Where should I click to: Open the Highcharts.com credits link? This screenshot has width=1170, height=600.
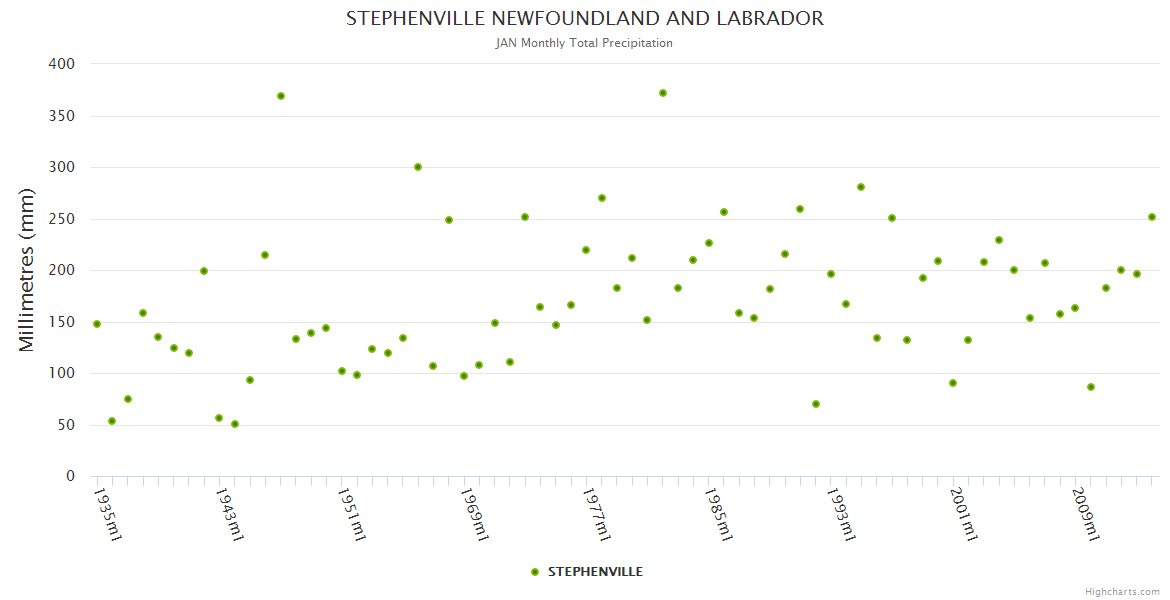[x=1122, y=592]
